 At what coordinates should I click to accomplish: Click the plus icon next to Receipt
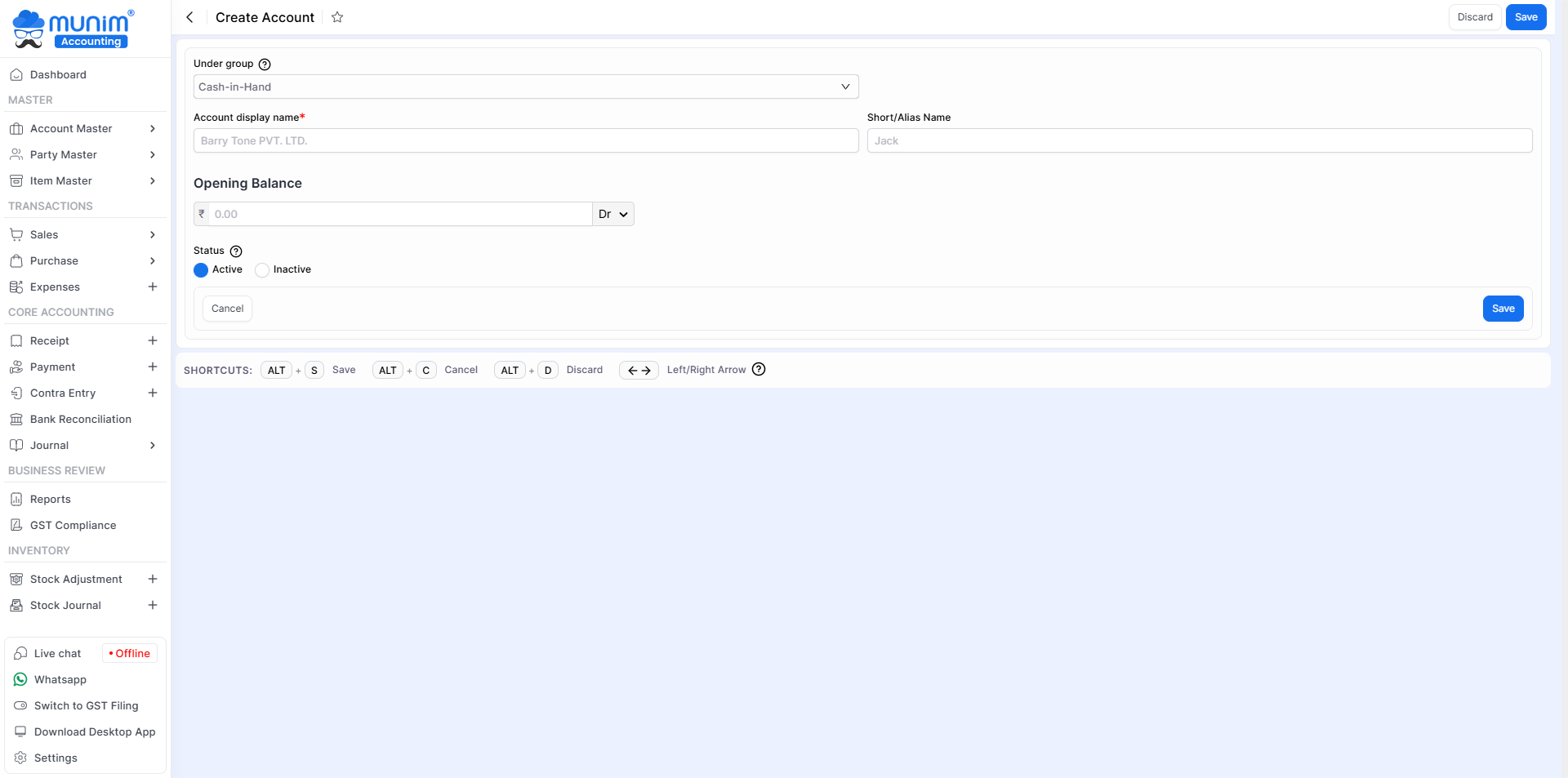coord(152,340)
